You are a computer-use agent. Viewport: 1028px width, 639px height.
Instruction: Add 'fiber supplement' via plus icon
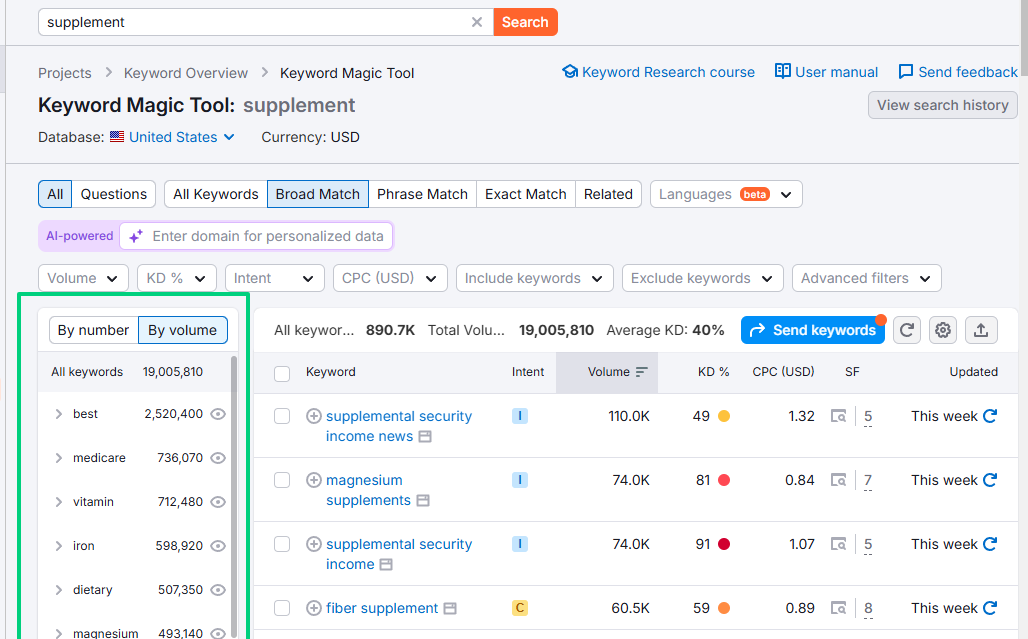point(313,608)
